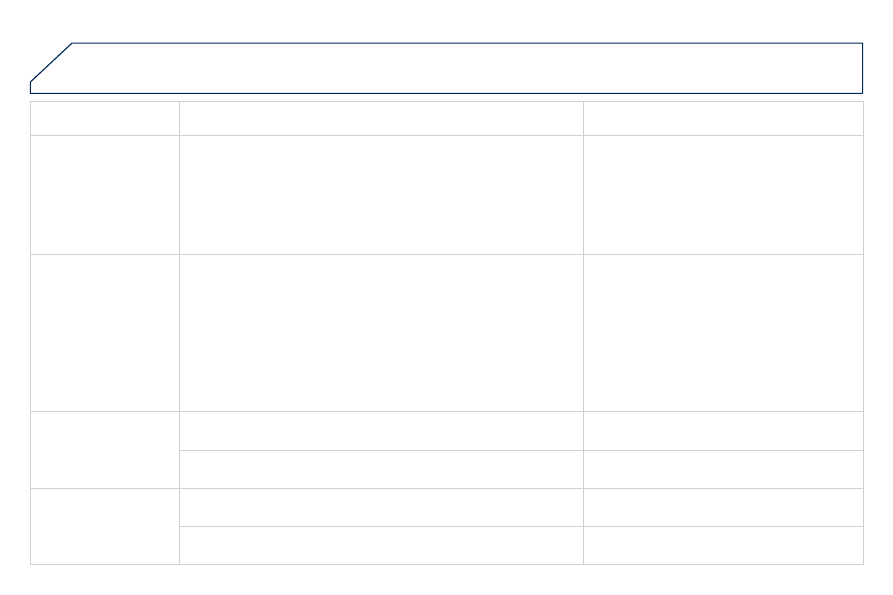This screenshot has width=893, height=595.
Task: Select last cell in upper sub-row of fourth row group
Action: 723,430
